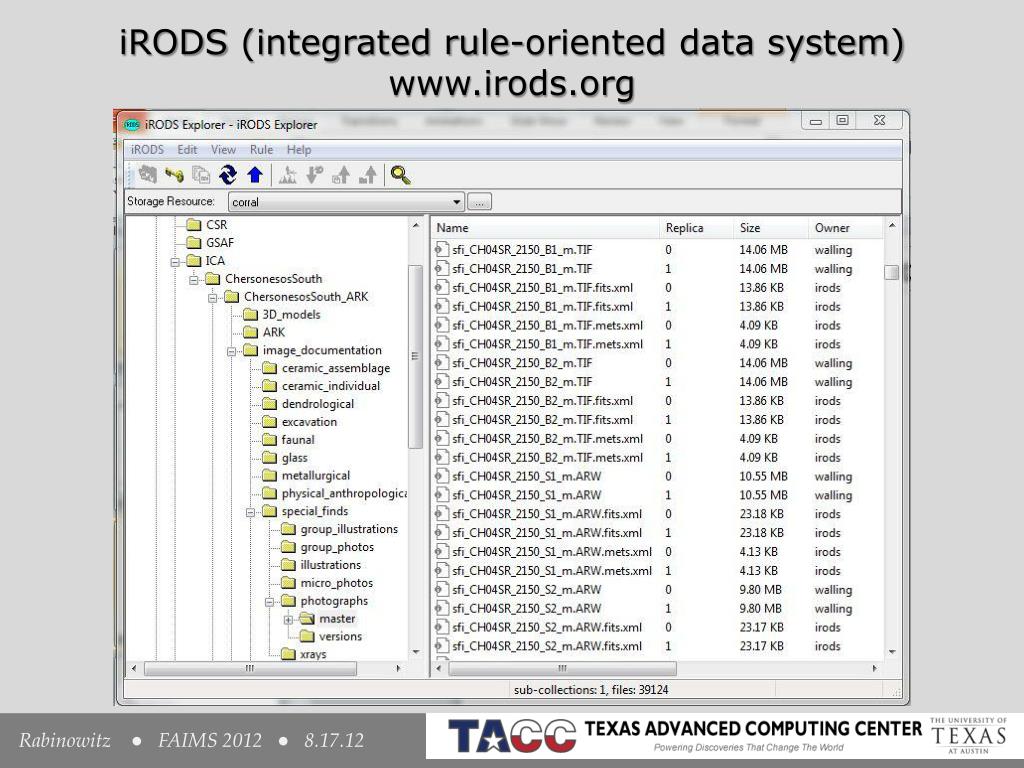Screen dimensions: 1024x768
Task: Select the excavation folder
Action: point(309,422)
